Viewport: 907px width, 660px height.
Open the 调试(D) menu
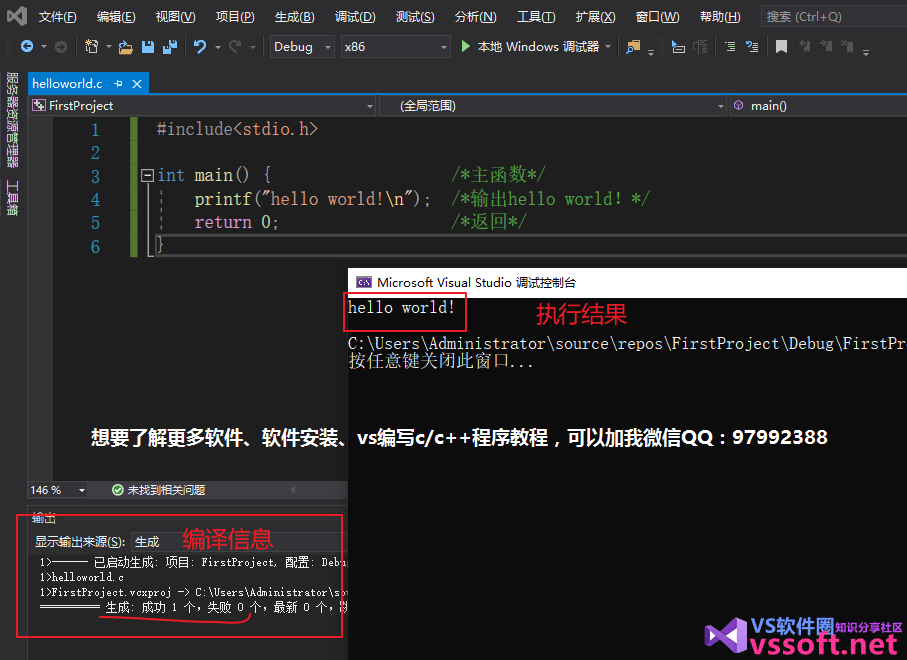pos(355,17)
